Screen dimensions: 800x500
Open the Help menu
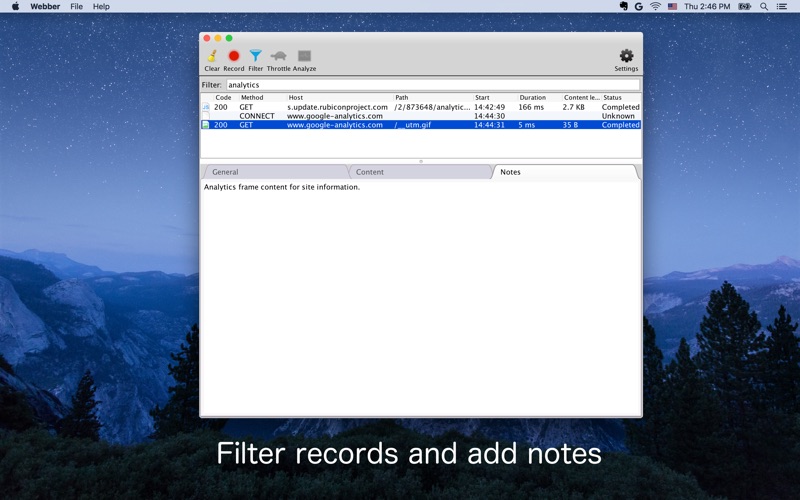pyautogui.click(x=101, y=6)
